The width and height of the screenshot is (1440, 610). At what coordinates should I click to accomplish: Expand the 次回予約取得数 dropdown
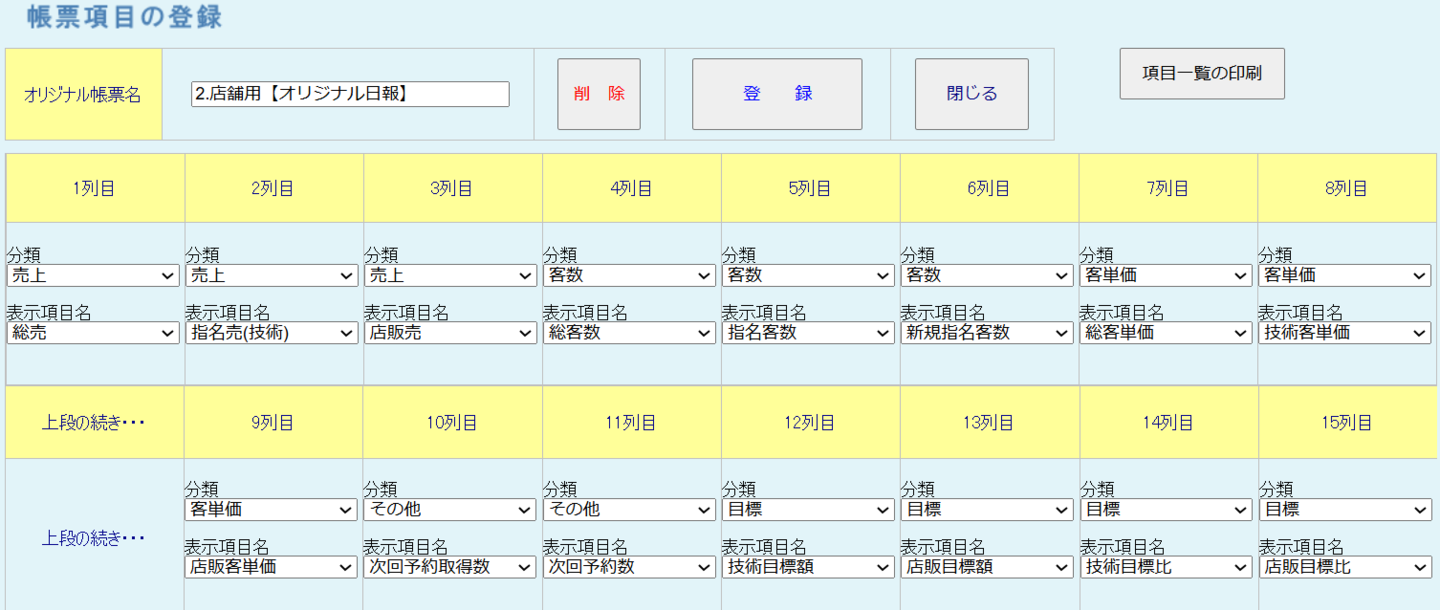[450, 567]
